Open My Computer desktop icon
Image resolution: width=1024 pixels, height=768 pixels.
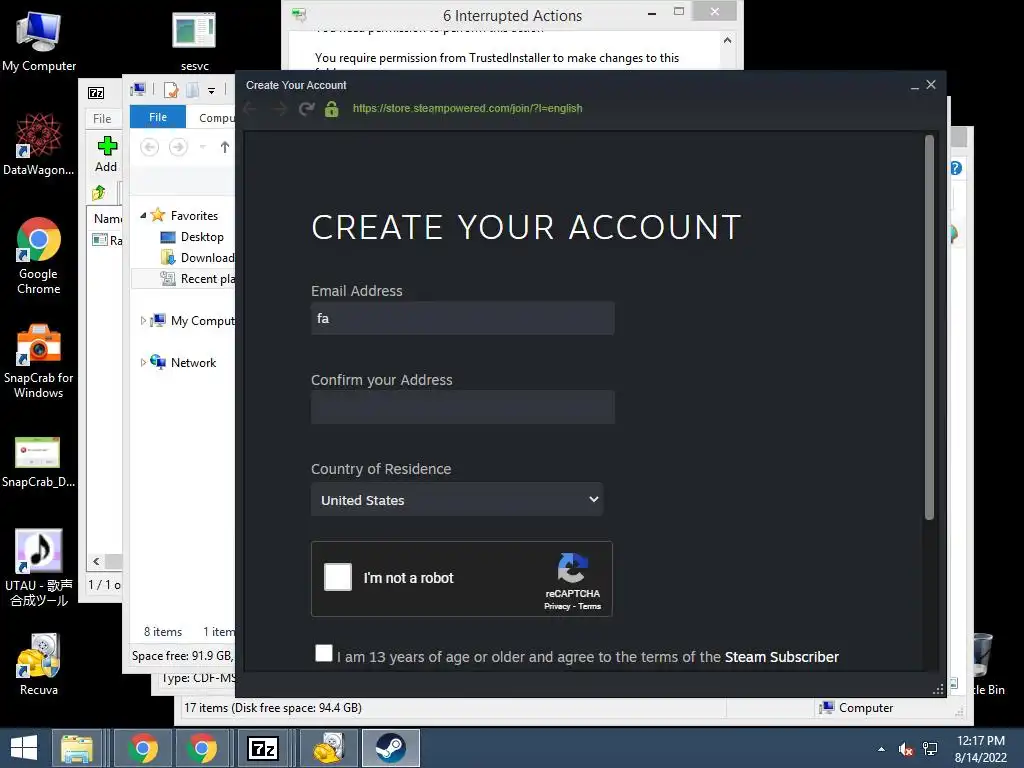39,42
